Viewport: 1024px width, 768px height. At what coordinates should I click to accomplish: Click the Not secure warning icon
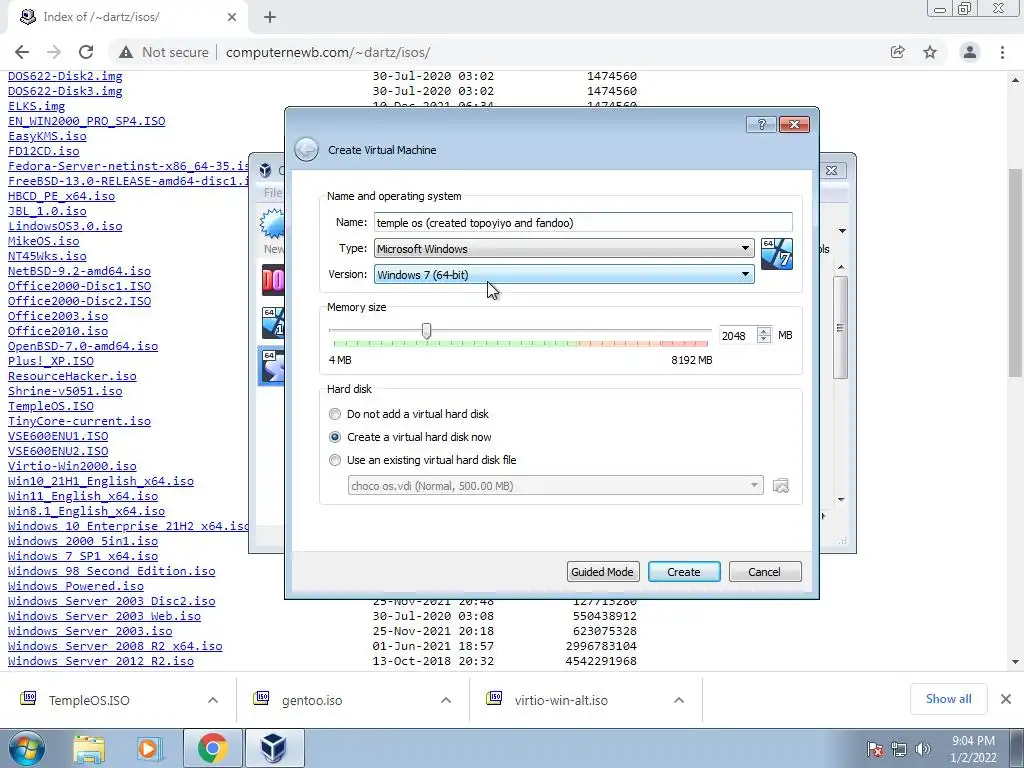click(x=126, y=52)
